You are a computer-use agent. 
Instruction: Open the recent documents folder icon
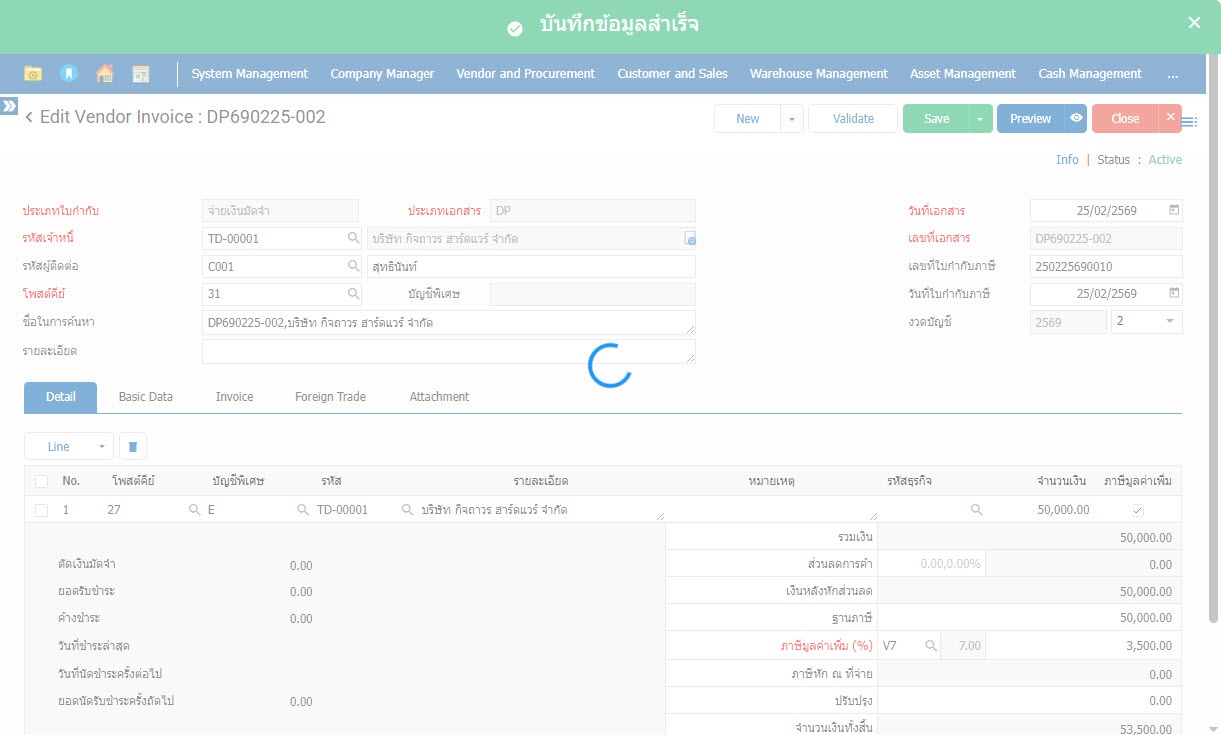coord(33,74)
